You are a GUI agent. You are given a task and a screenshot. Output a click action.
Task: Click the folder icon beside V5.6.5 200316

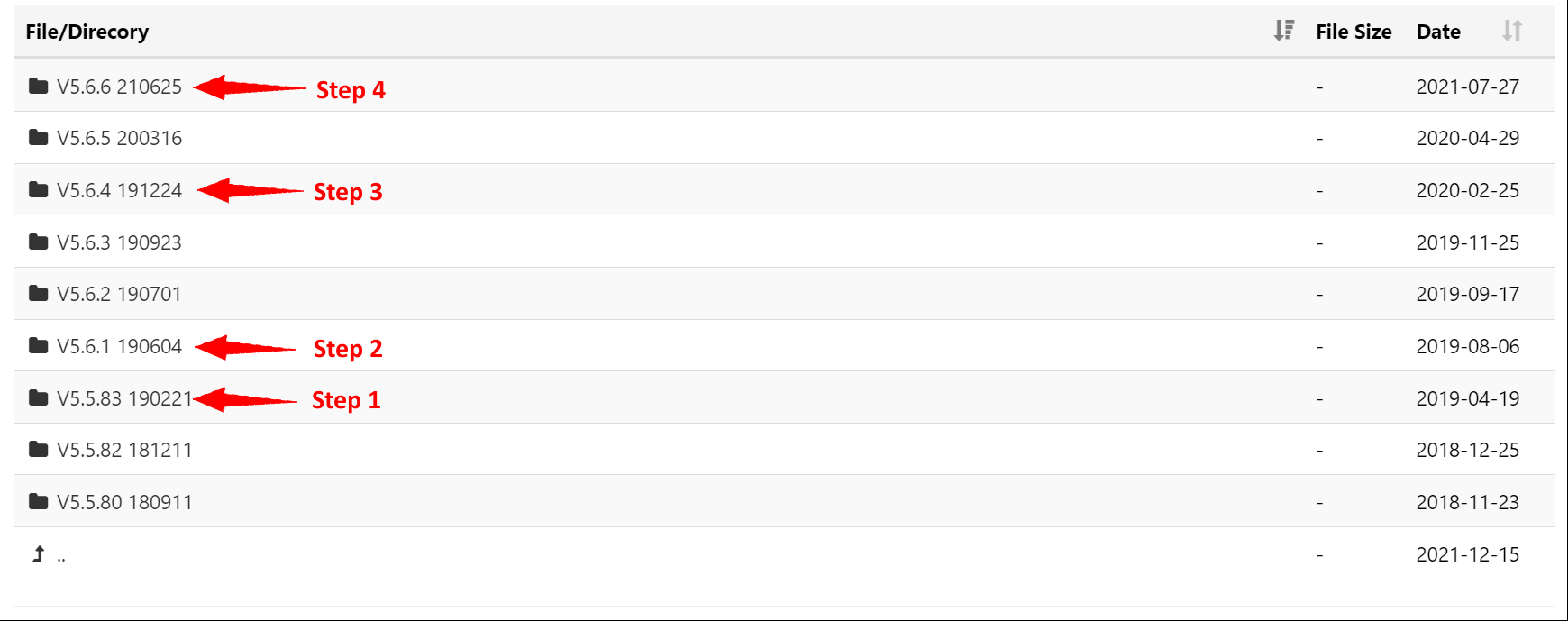(38, 138)
